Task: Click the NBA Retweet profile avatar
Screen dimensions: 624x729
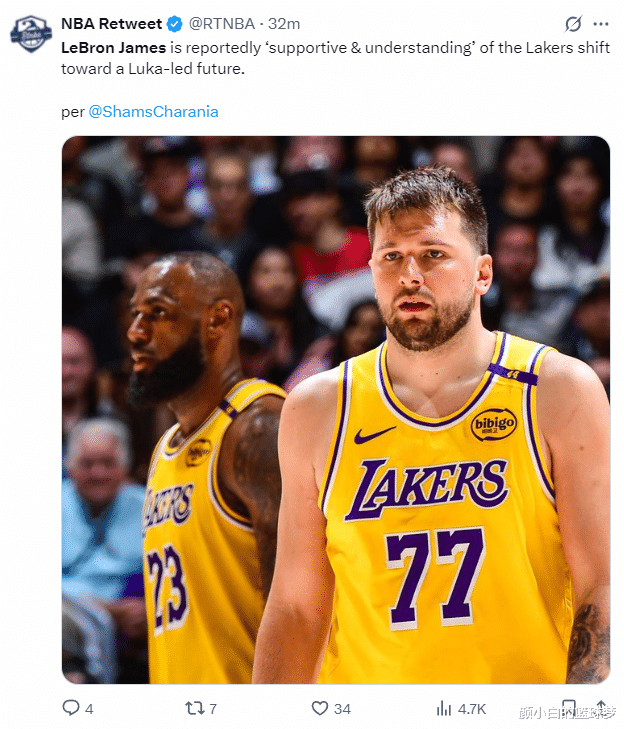Action: point(31,34)
